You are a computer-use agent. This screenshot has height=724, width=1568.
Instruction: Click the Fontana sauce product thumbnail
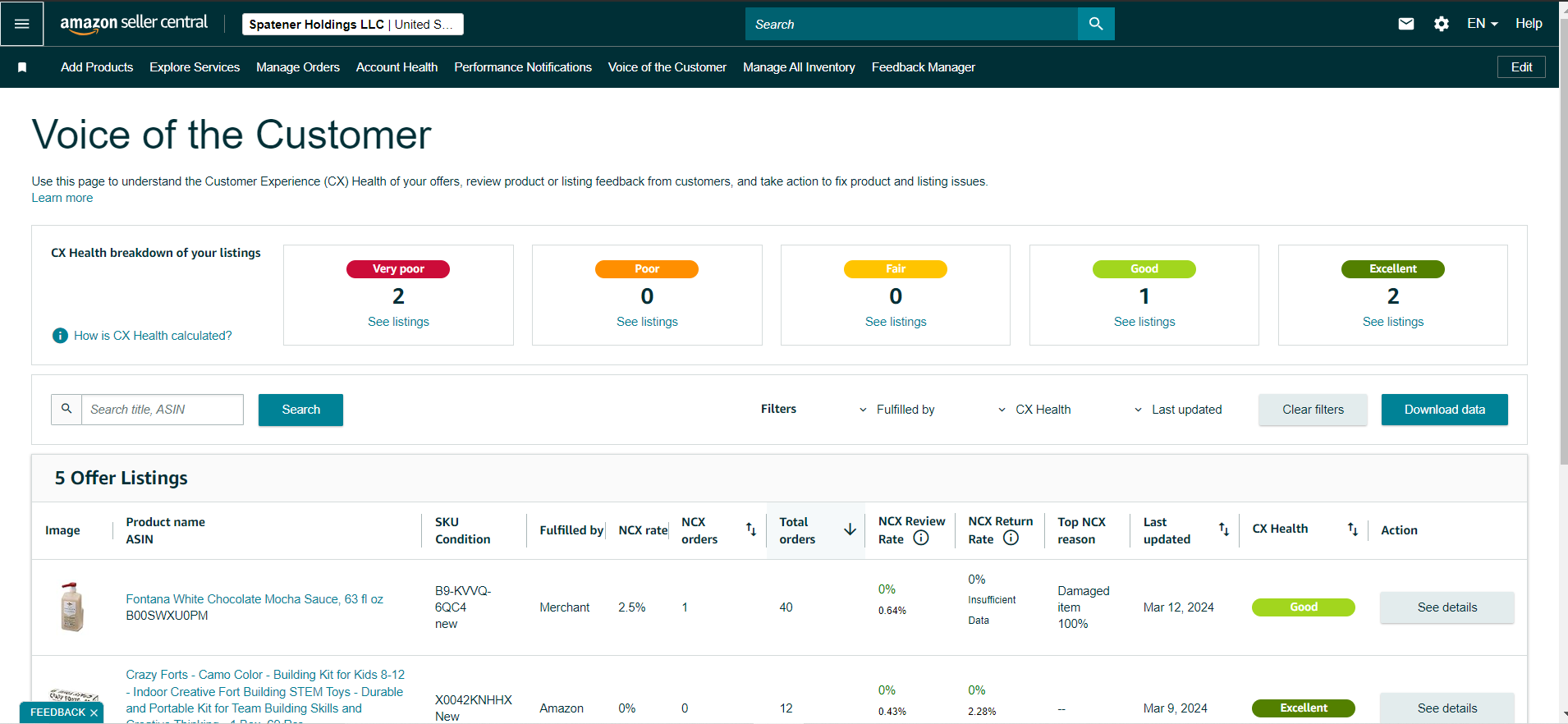72,607
